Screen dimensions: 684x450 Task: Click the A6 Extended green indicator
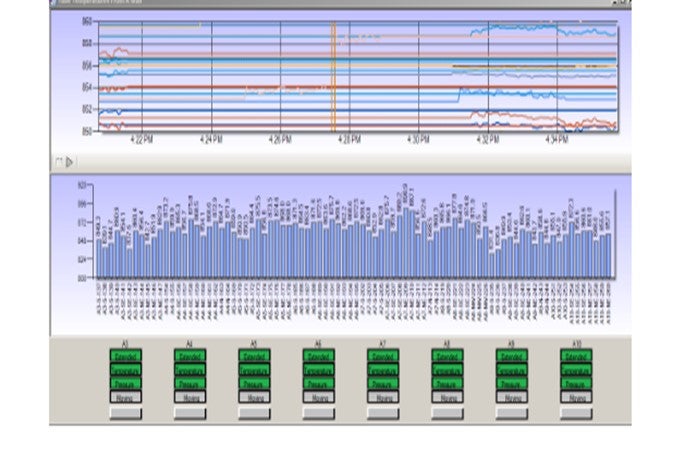click(x=319, y=356)
